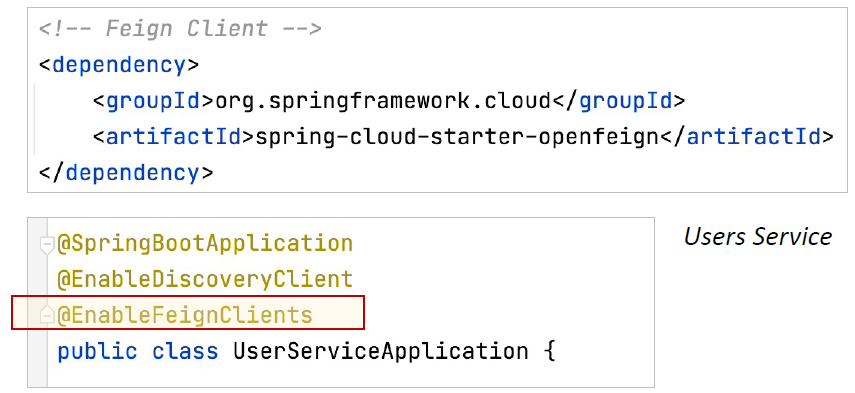This screenshot has height=393, width=855.
Task: Click the closing artifactId tag
Action: coord(746,137)
